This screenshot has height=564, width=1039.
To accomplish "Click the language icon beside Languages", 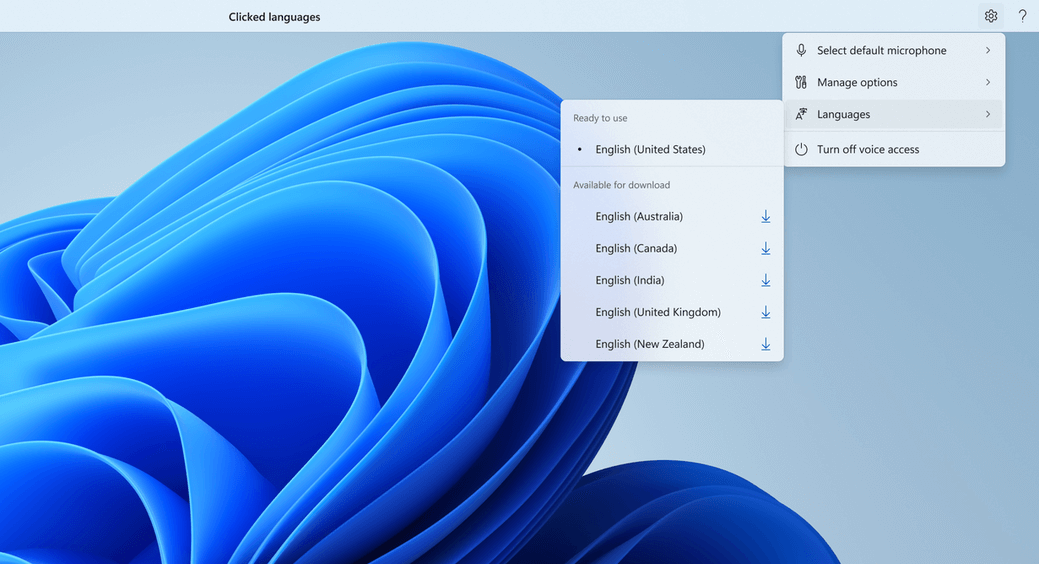I will [x=801, y=114].
